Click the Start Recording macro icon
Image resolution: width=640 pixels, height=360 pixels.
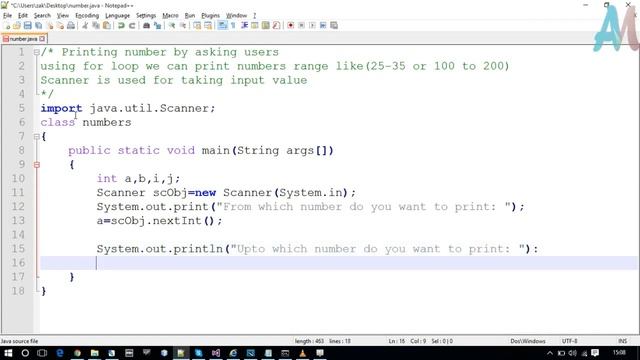tap(290, 25)
